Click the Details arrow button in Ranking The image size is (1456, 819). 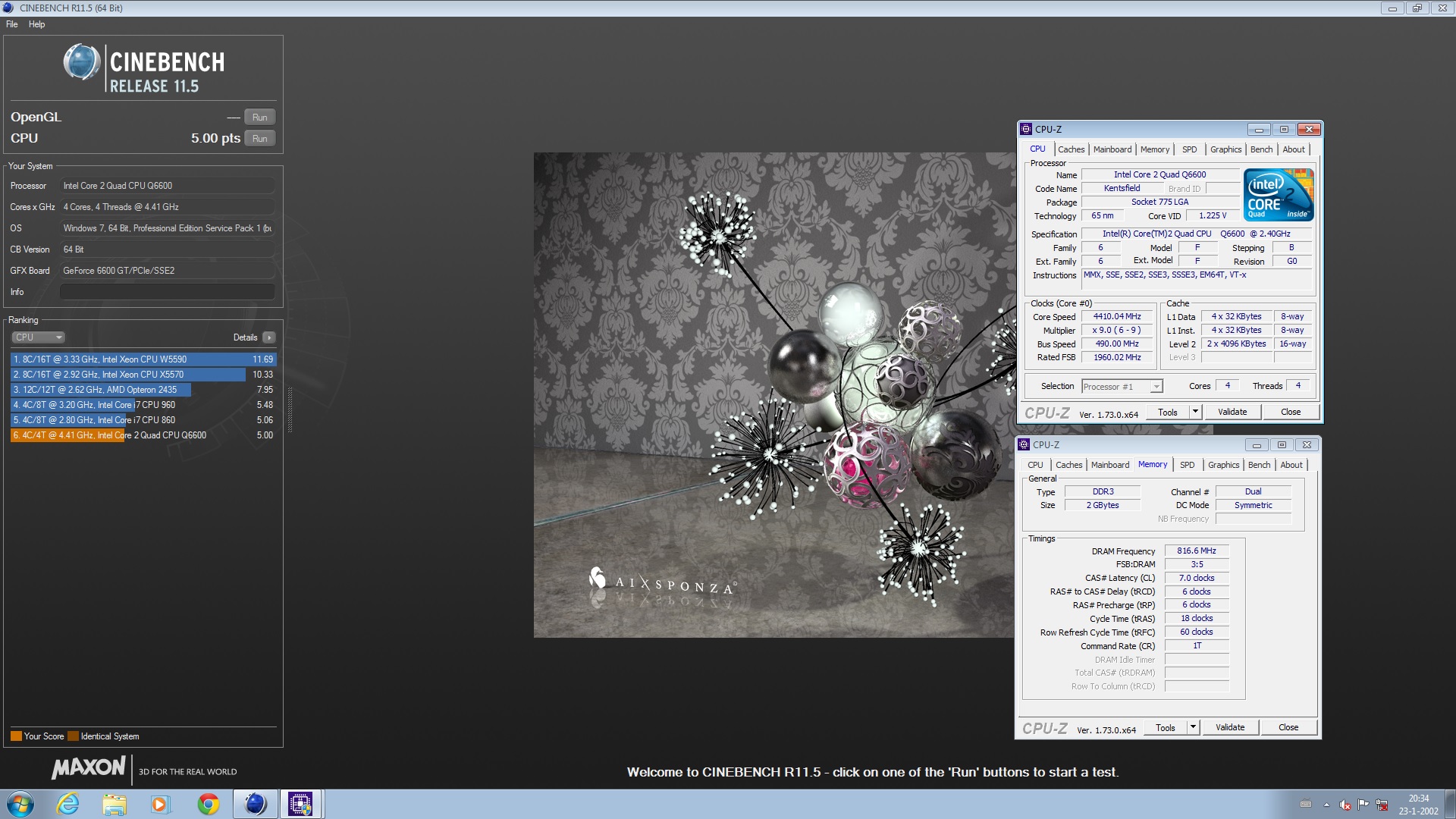[269, 337]
